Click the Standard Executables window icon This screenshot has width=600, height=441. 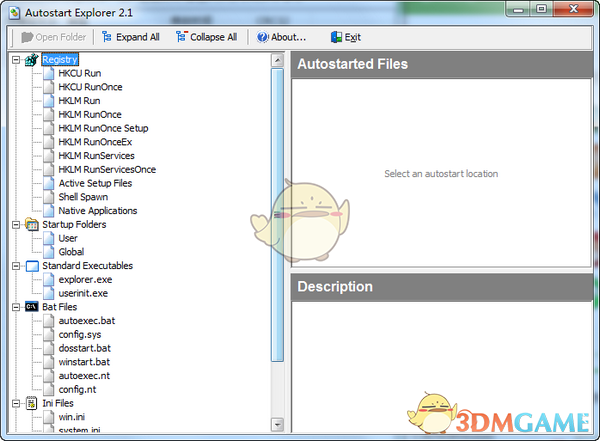click(x=32, y=266)
